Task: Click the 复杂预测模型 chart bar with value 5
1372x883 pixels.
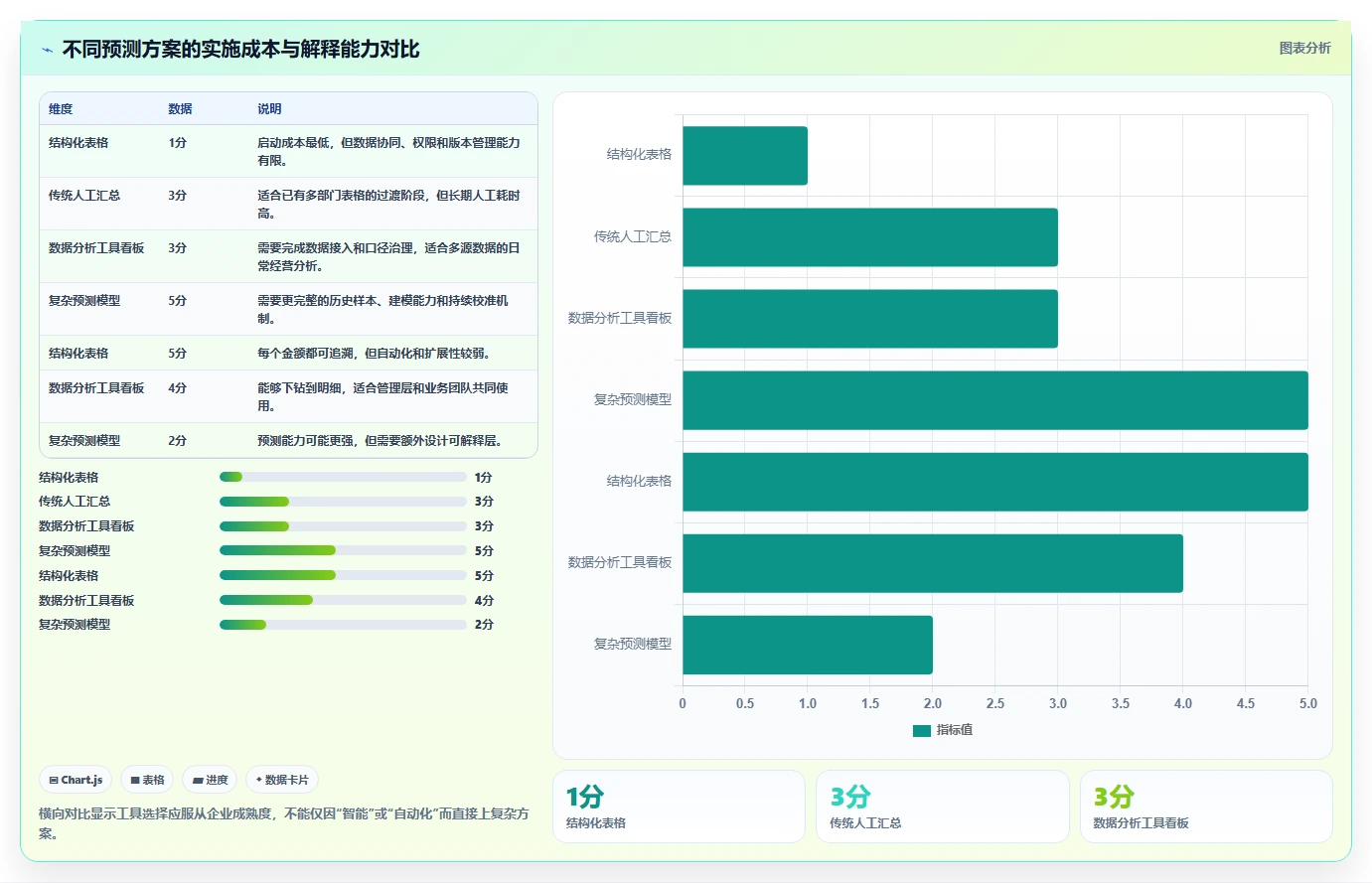Action: point(995,400)
